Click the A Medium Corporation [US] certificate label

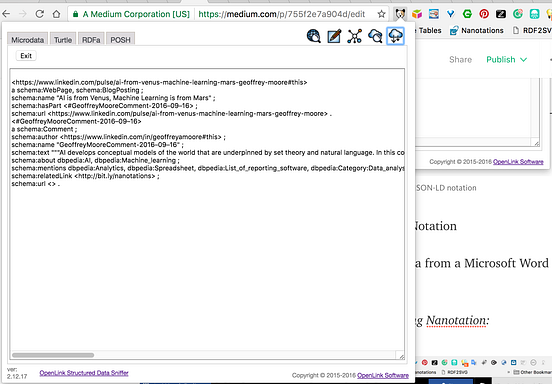pyautogui.click(x=136, y=14)
